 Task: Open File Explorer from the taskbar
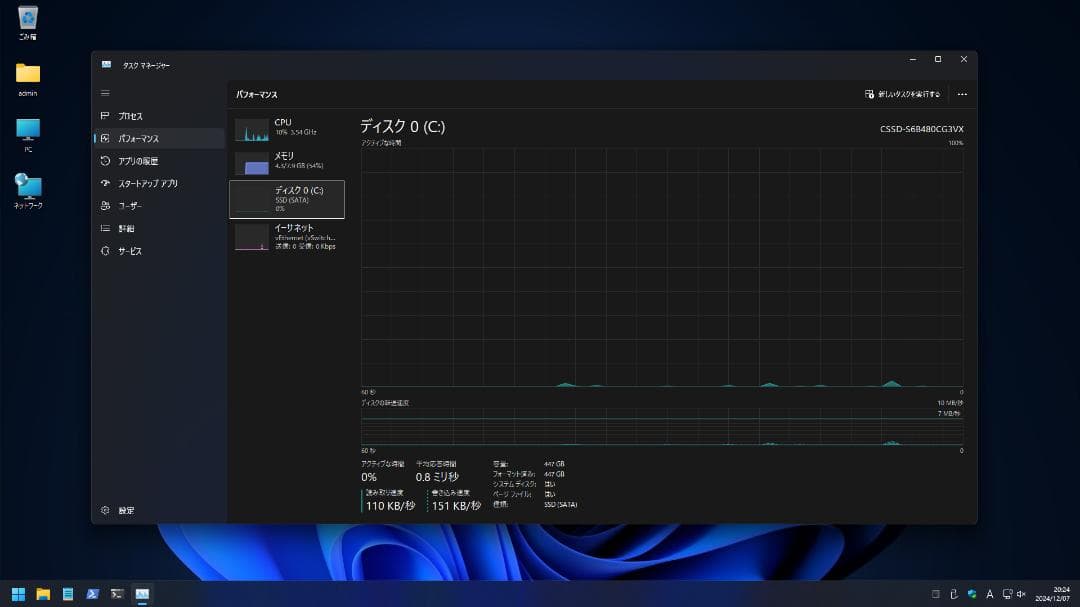click(x=43, y=594)
